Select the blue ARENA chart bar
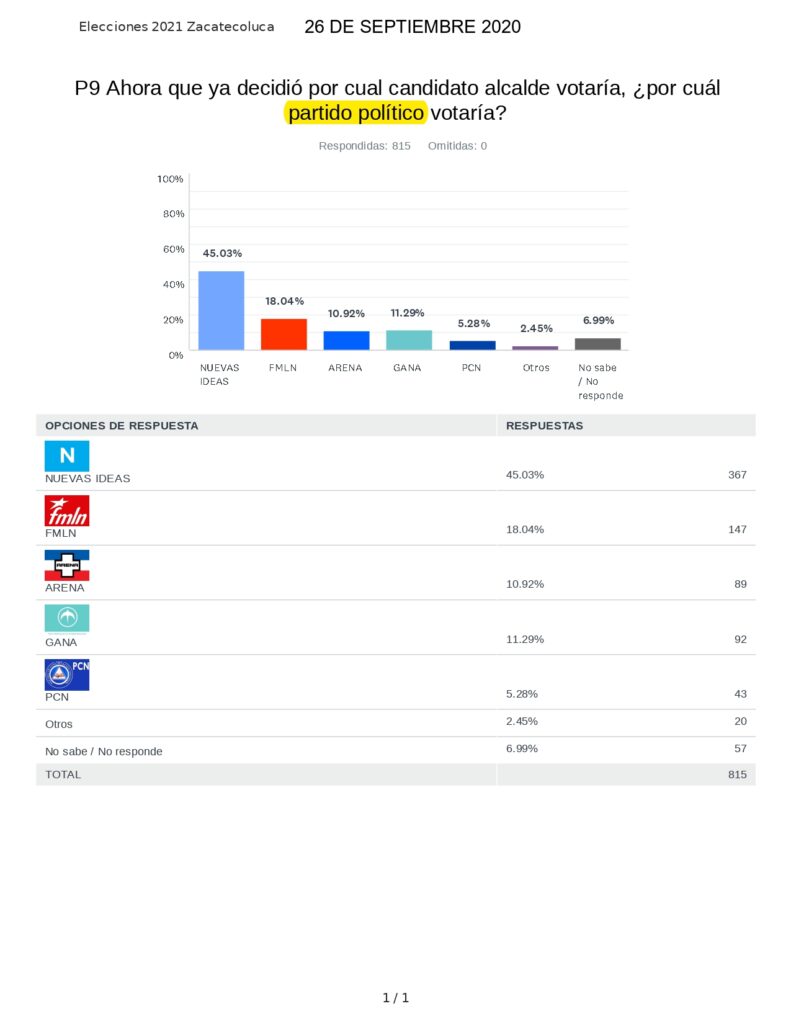 (347, 340)
